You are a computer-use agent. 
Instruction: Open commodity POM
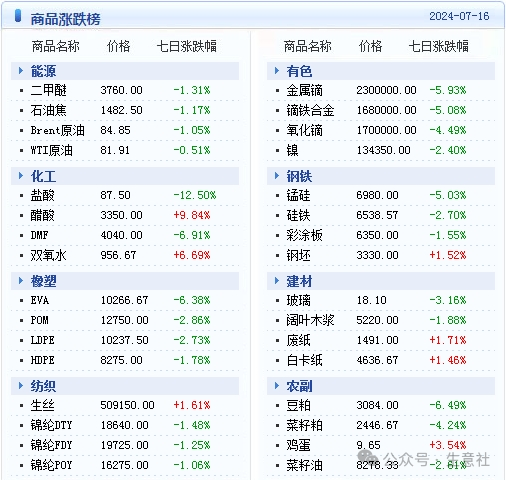[x=39, y=320]
